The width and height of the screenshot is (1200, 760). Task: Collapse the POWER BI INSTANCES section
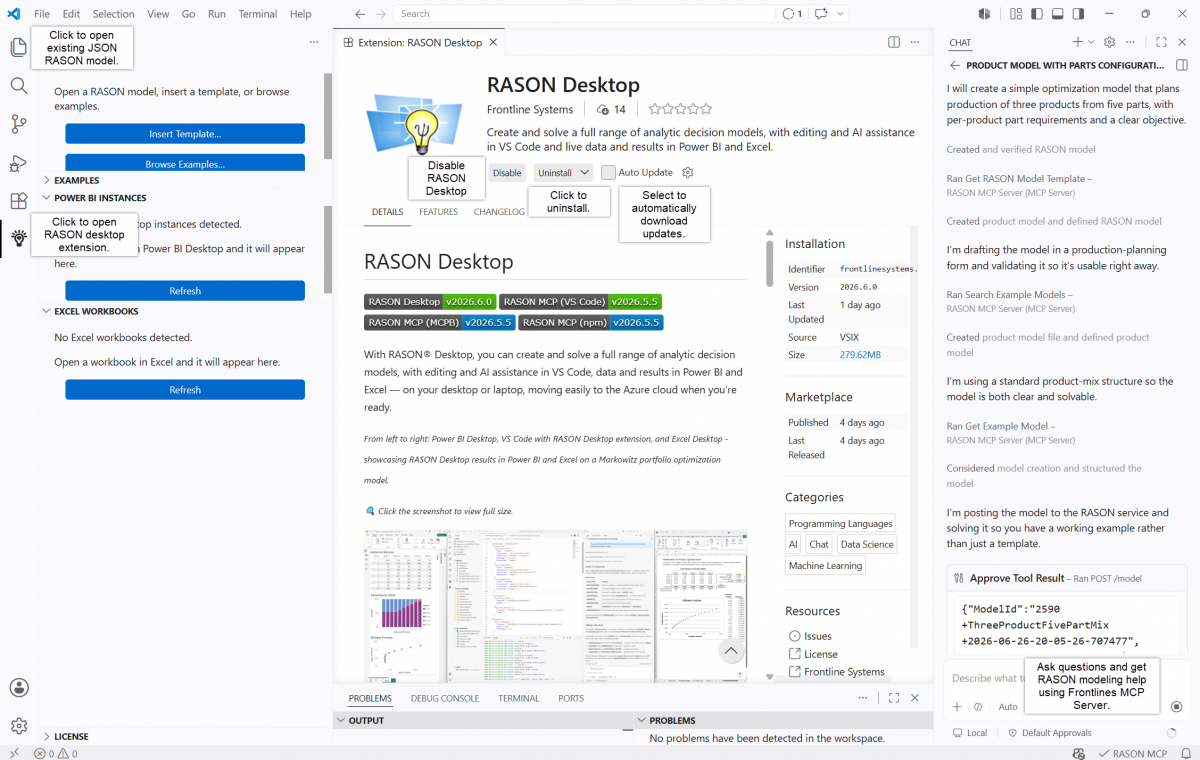(x=100, y=198)
